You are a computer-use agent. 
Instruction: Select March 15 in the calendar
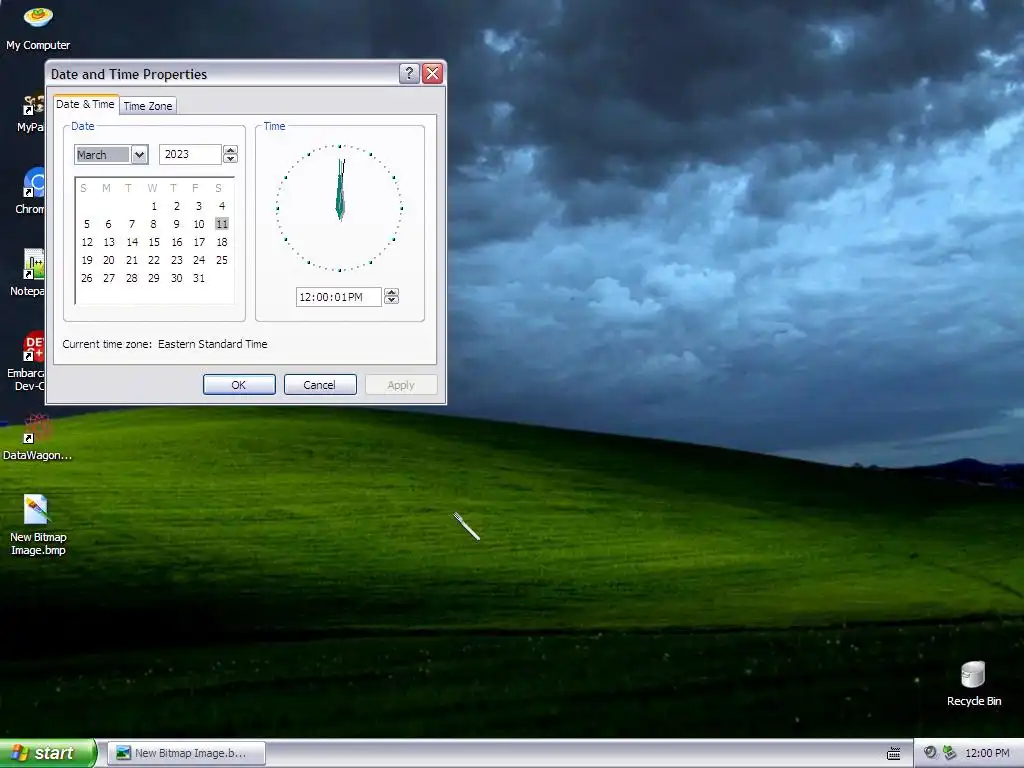tap(154, 242)
